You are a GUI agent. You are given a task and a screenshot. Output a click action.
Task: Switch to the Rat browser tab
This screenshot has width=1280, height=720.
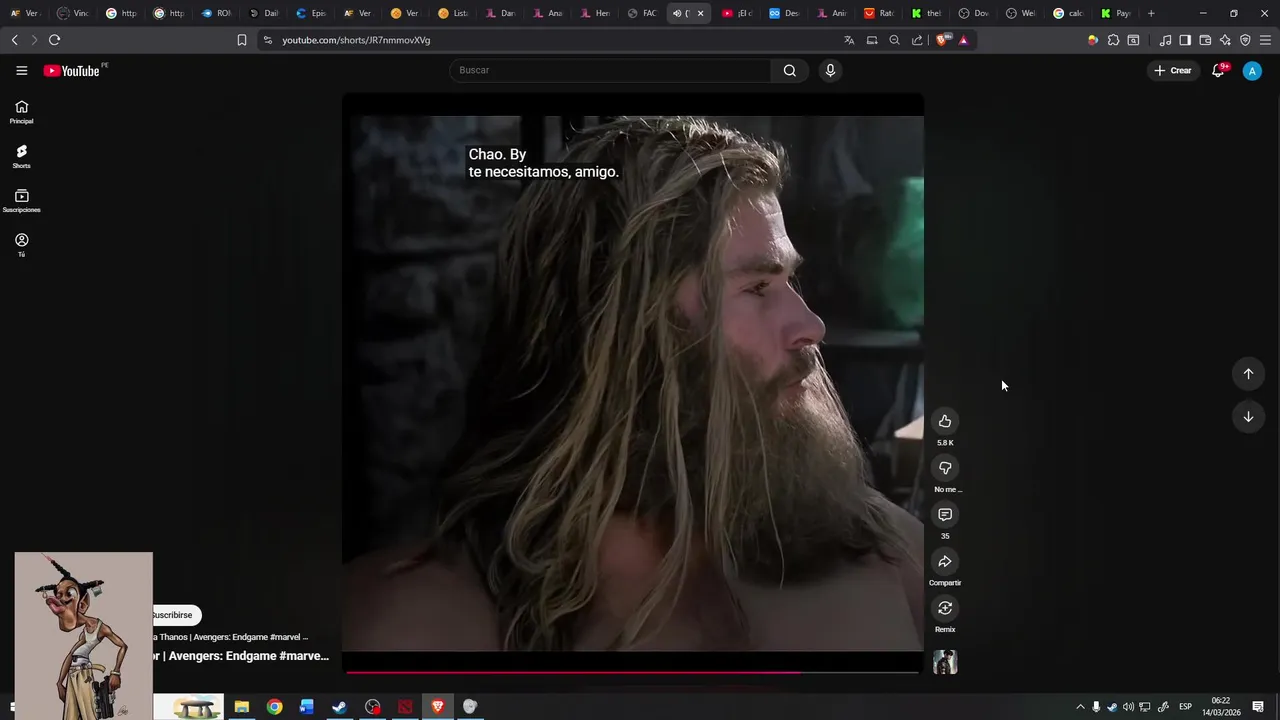(878, 13)
